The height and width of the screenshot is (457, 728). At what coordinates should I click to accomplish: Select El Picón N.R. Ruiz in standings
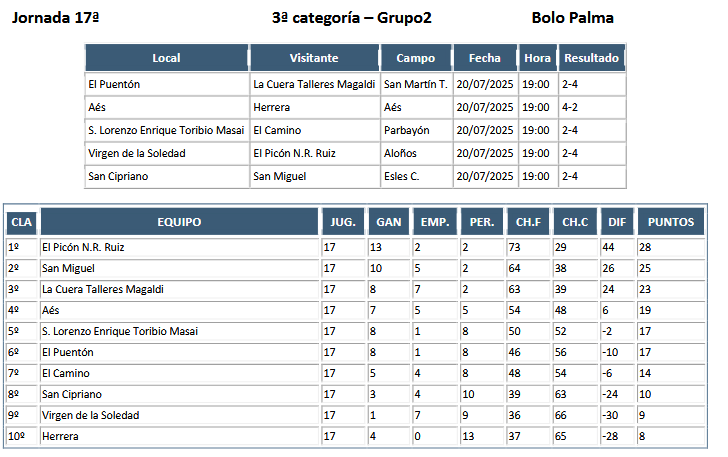point(83,248)
